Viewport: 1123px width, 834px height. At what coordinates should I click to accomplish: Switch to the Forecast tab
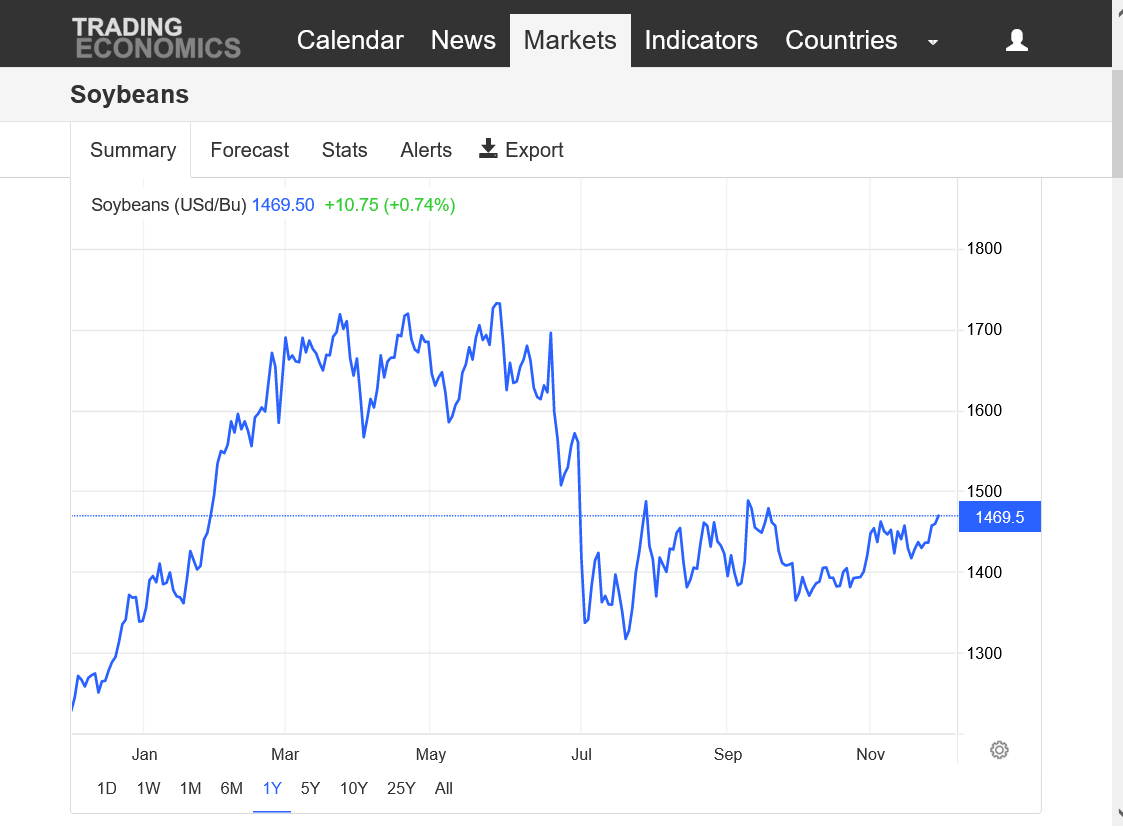pyautogui.click(x=249, y=150)
